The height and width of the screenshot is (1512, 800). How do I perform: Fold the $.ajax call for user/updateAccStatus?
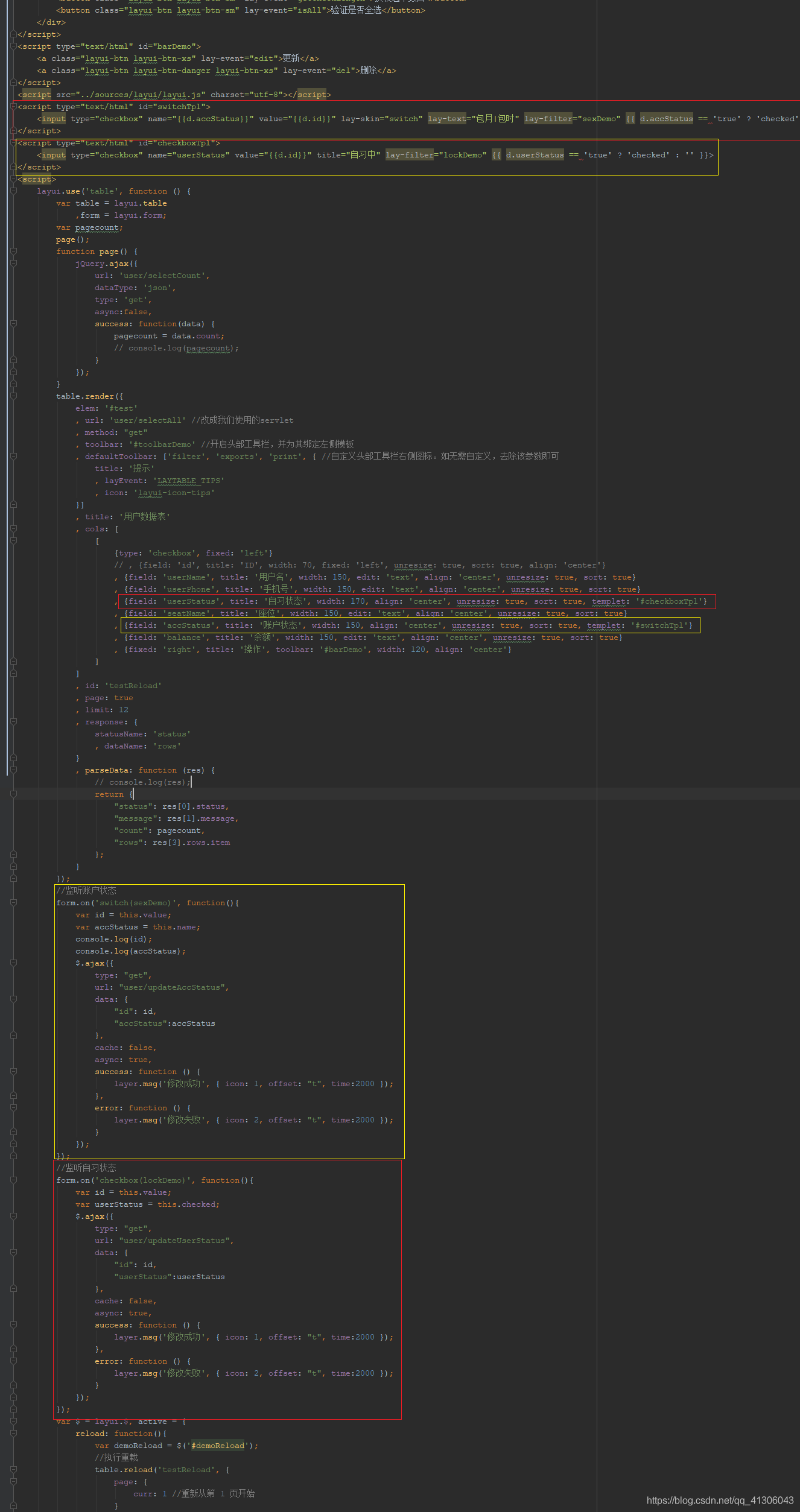coord(13,963)
